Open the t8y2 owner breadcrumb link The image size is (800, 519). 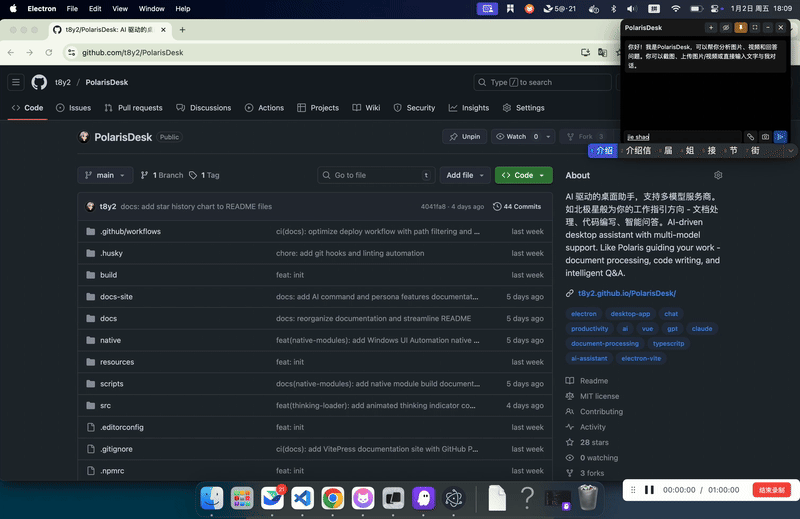coord(63,82)
